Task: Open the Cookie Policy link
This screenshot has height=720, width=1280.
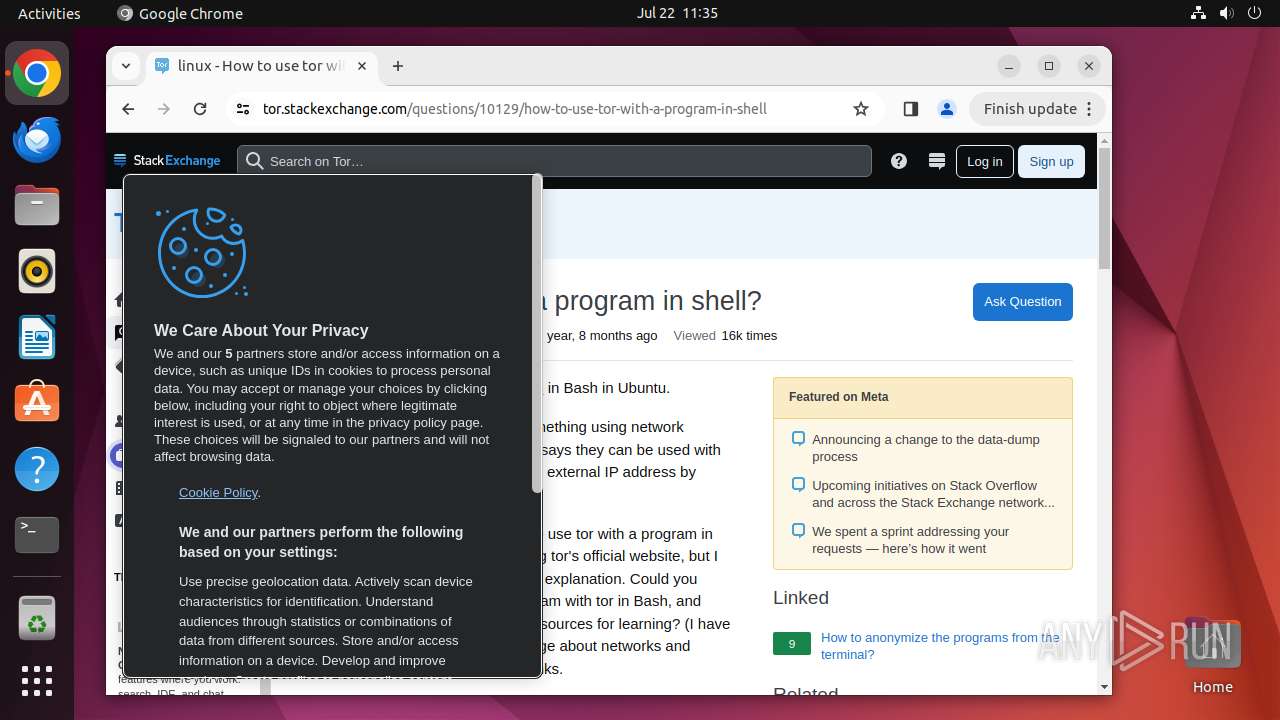Action: (218, 492)
